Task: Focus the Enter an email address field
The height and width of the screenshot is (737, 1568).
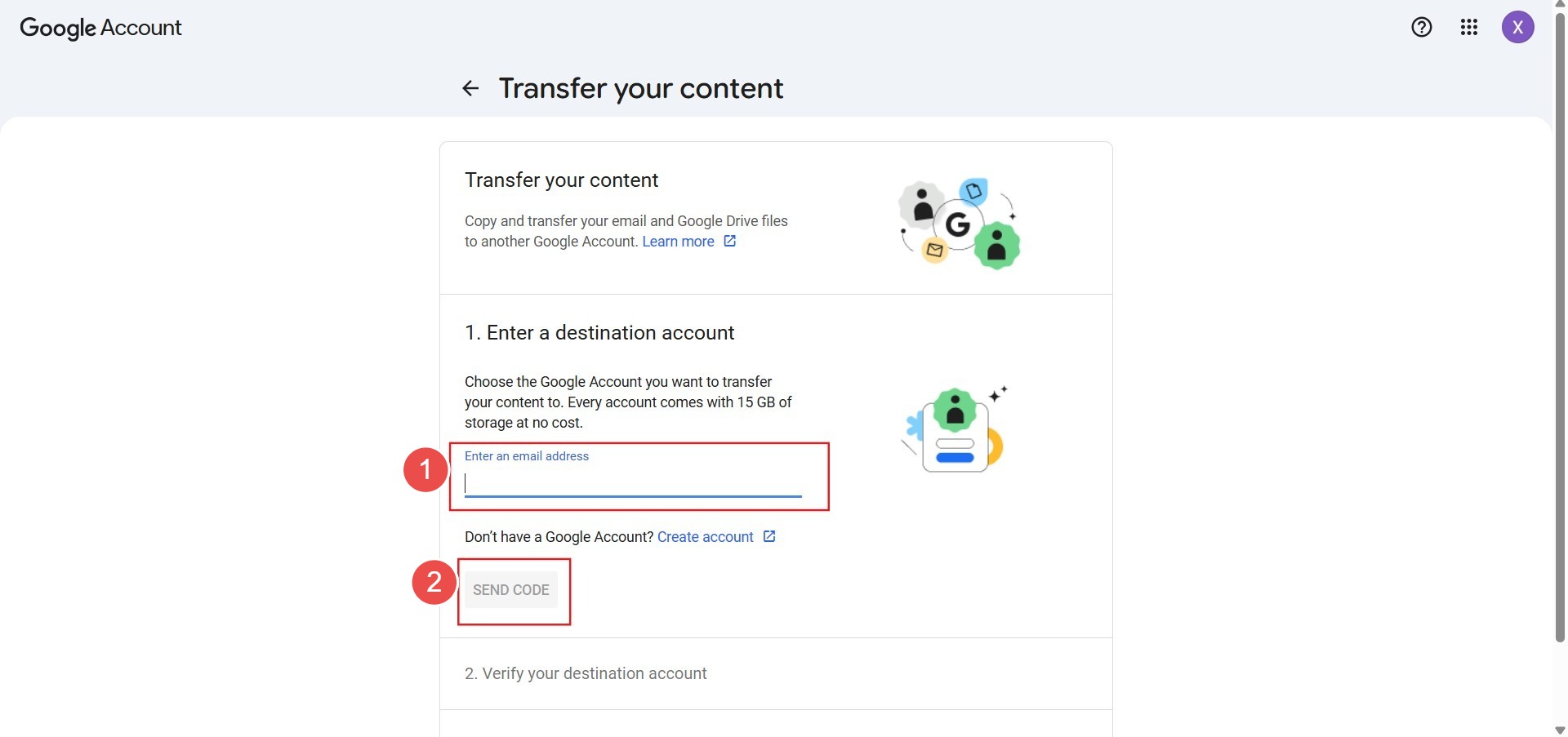Action: (x=633, y=483)
